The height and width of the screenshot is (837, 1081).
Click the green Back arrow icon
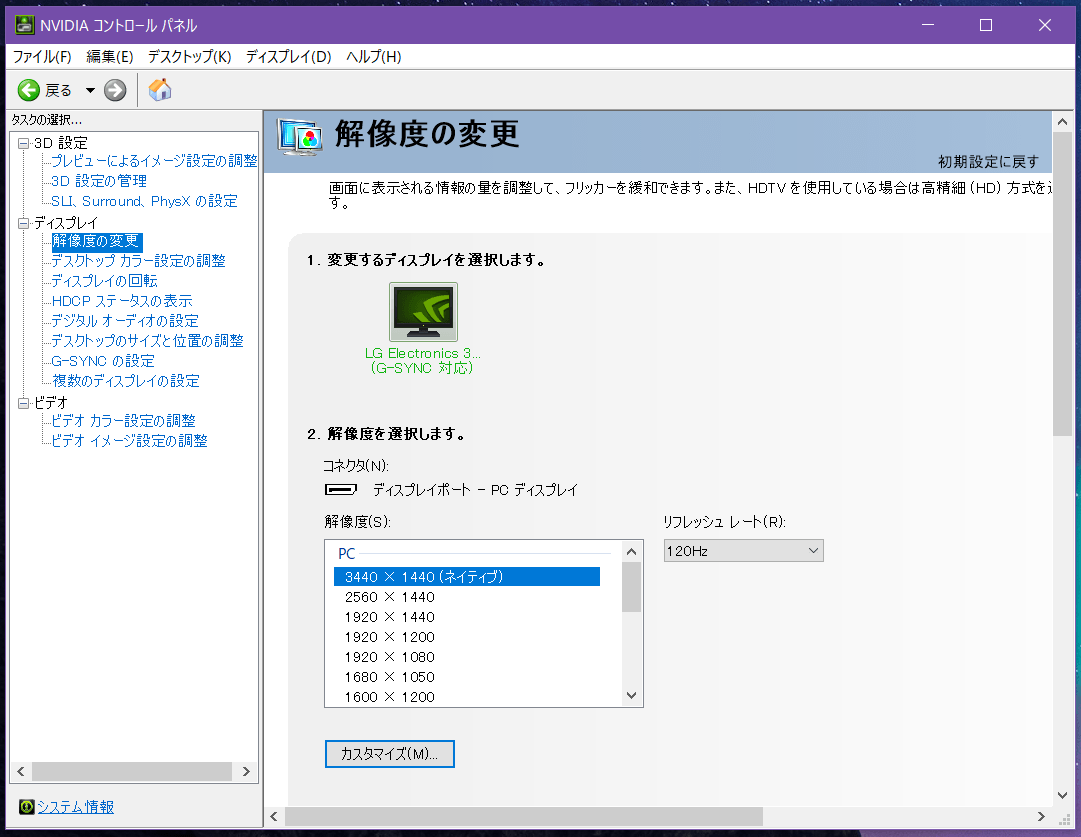coord(28,90)
